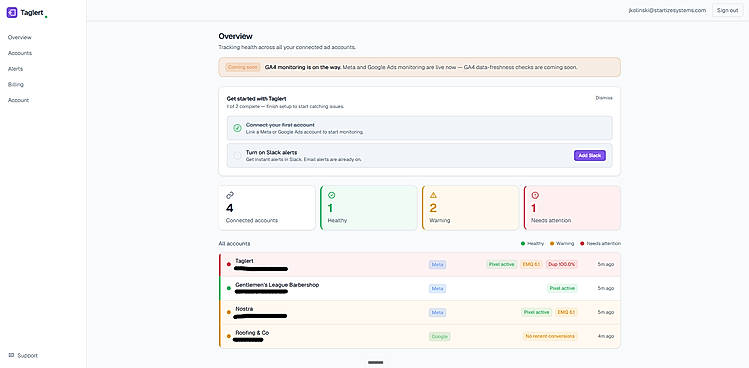Click the triangle warning icon on Warning card

coord(433,195)
